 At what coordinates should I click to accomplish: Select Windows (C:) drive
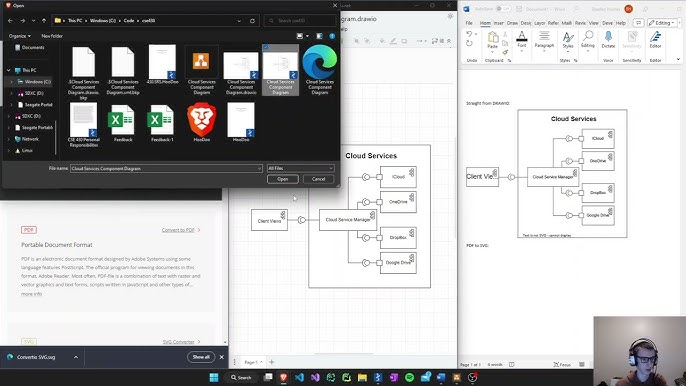pos(34,82)
